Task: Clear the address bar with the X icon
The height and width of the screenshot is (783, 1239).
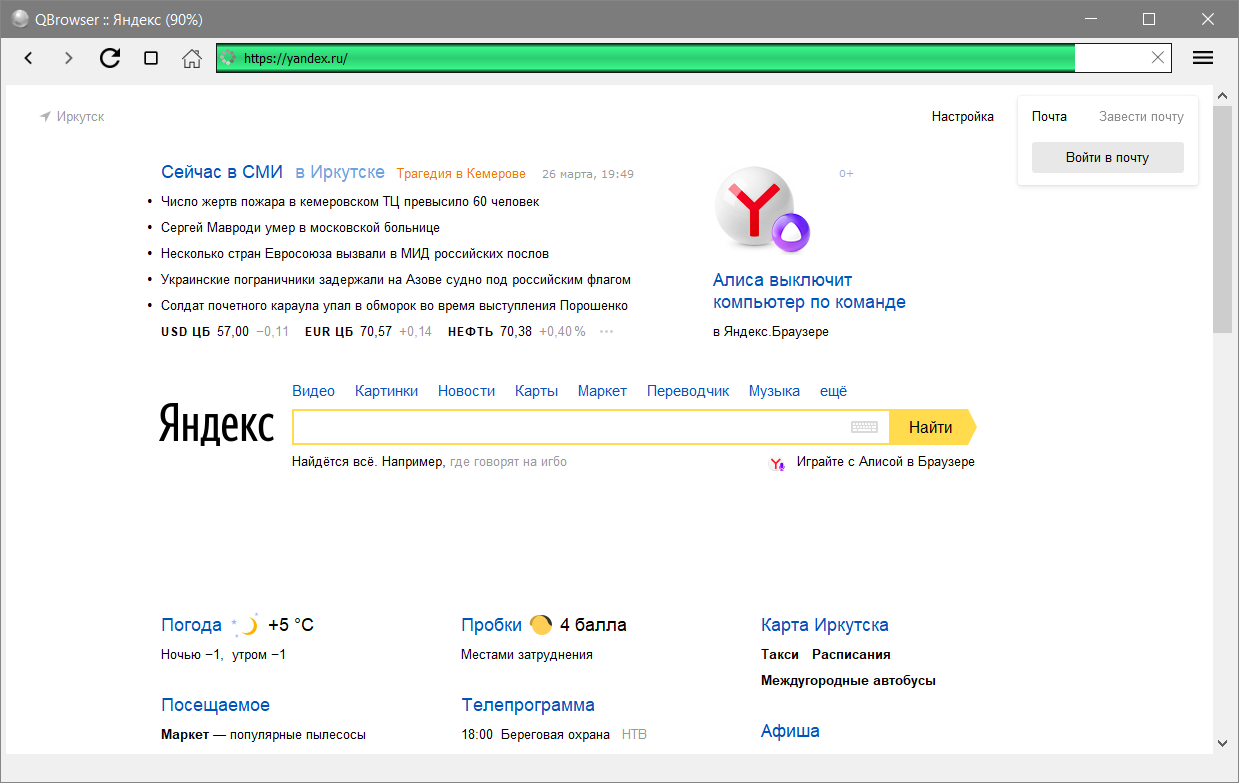Action: tap(1158, 58)
